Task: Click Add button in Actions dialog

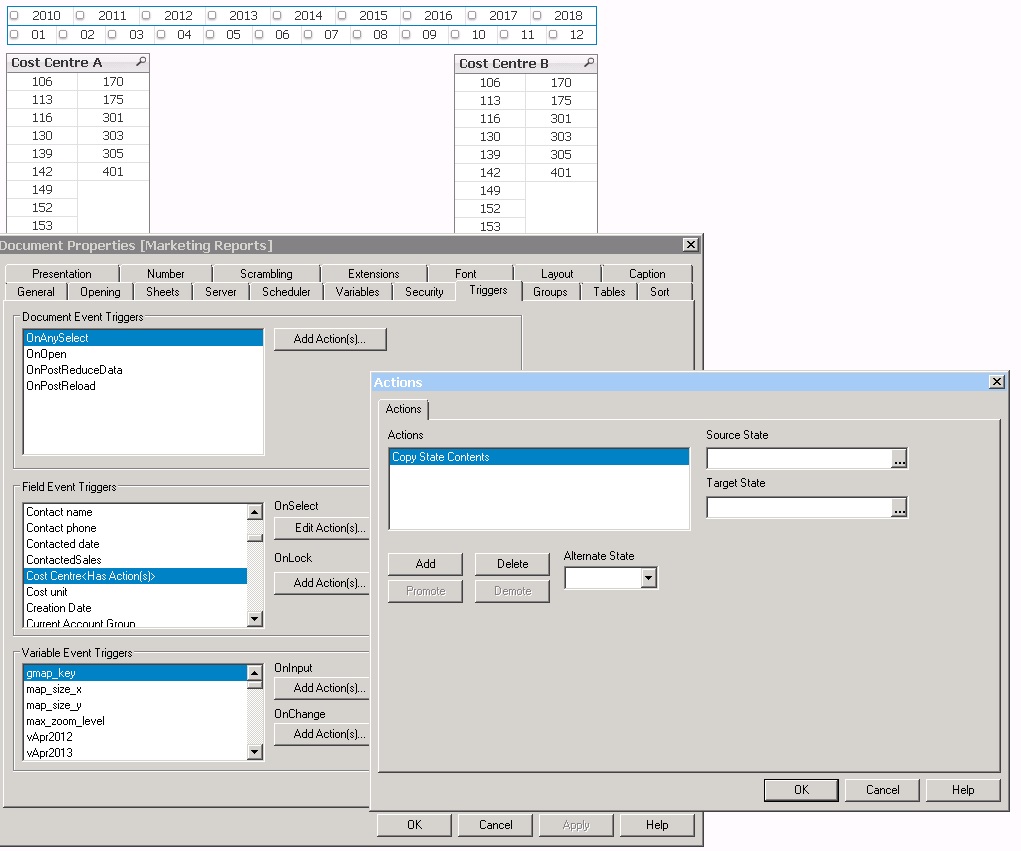Action: 425,564
